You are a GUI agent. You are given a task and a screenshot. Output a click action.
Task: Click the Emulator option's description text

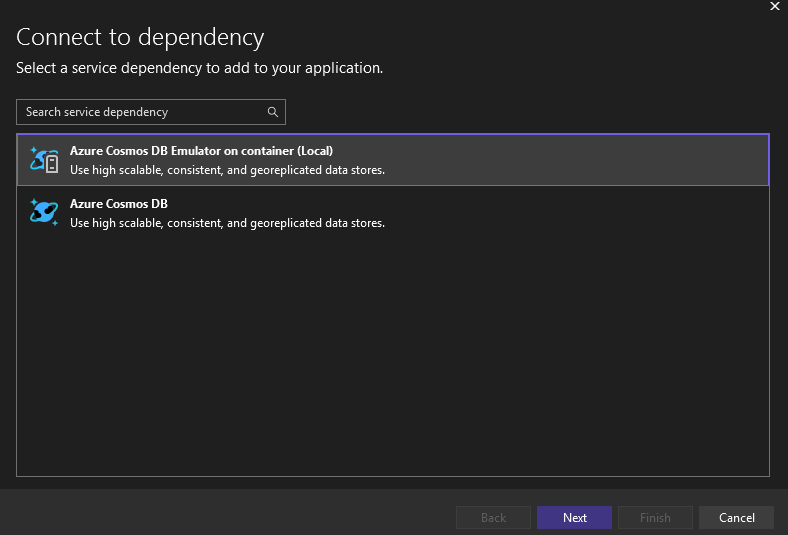[x=227, y=170]
